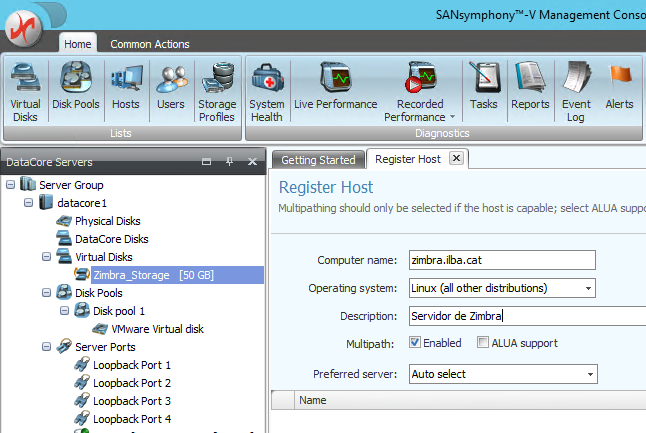
Task: Click the Loopback Port 1 icon
Action: click(x=82, y=365)
